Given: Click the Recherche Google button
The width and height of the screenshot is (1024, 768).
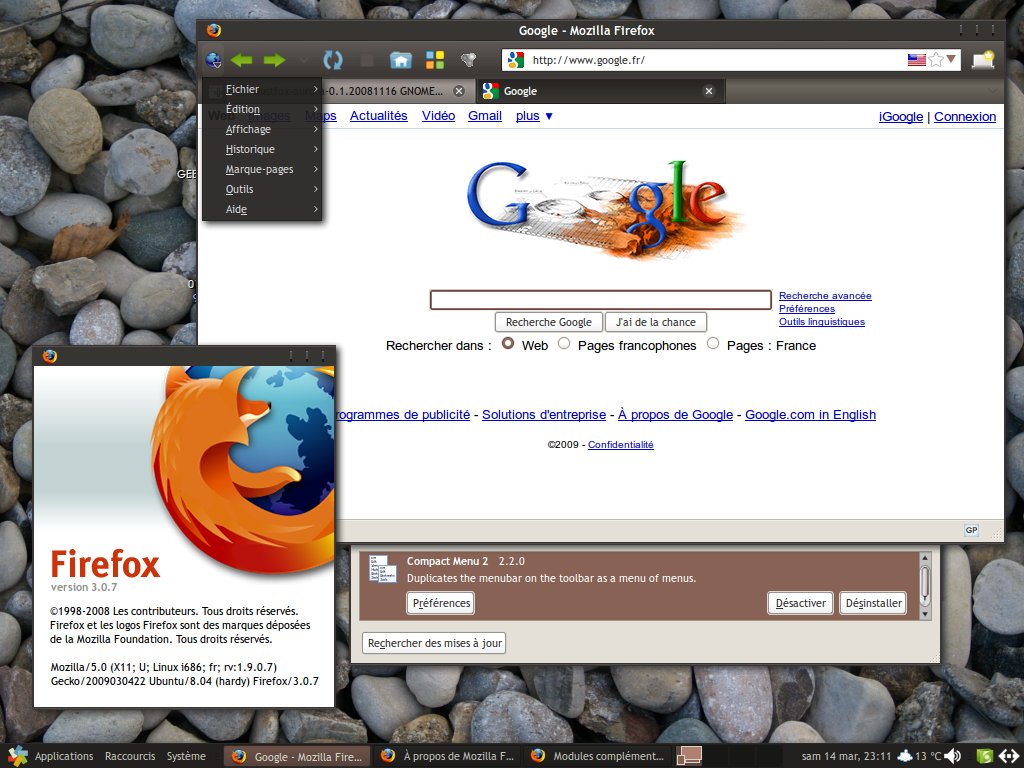Looking at the screenshot, I should [x=549, y=322].
